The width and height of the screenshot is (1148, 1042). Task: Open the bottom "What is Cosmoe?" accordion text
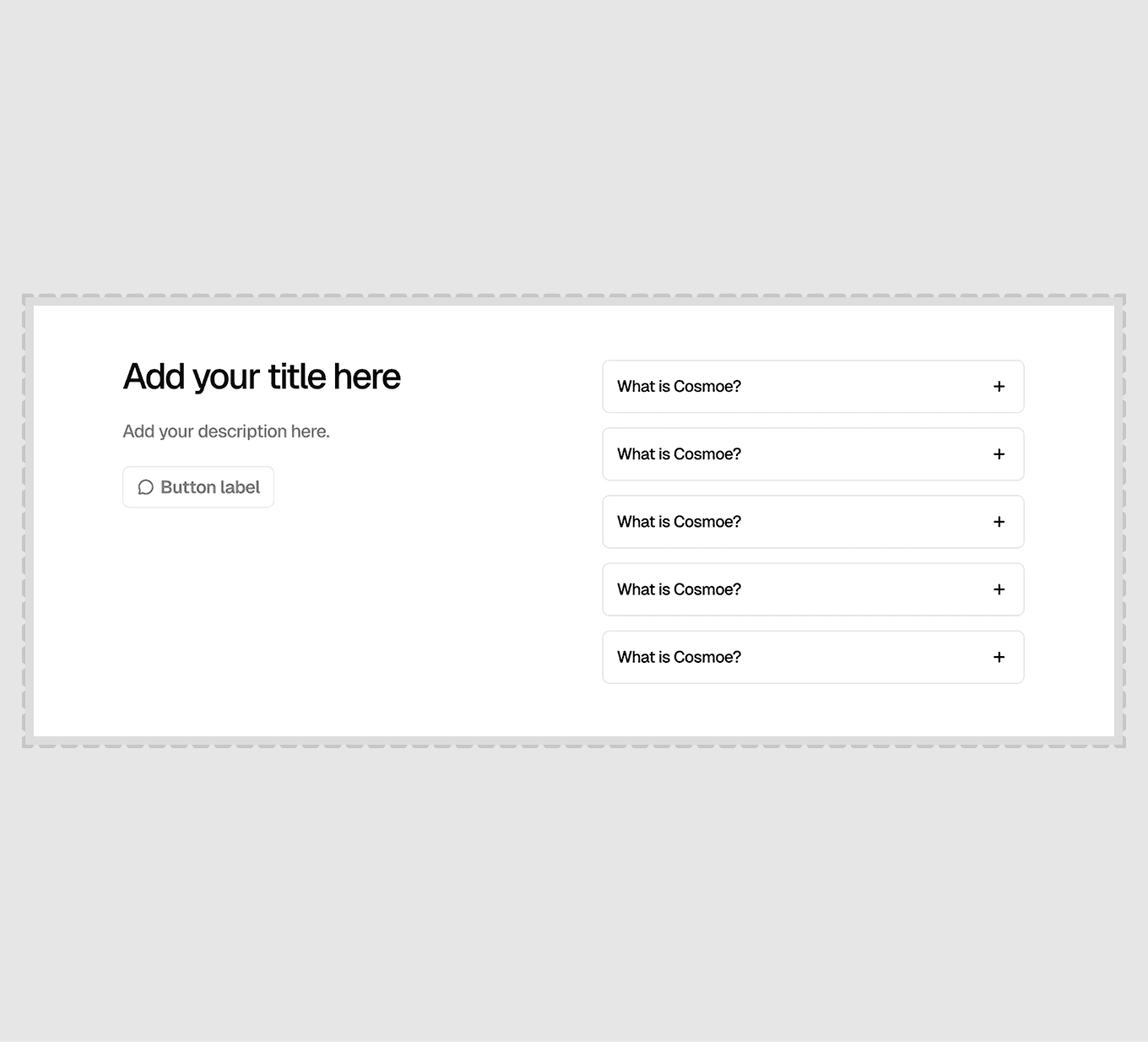point(679,657)
